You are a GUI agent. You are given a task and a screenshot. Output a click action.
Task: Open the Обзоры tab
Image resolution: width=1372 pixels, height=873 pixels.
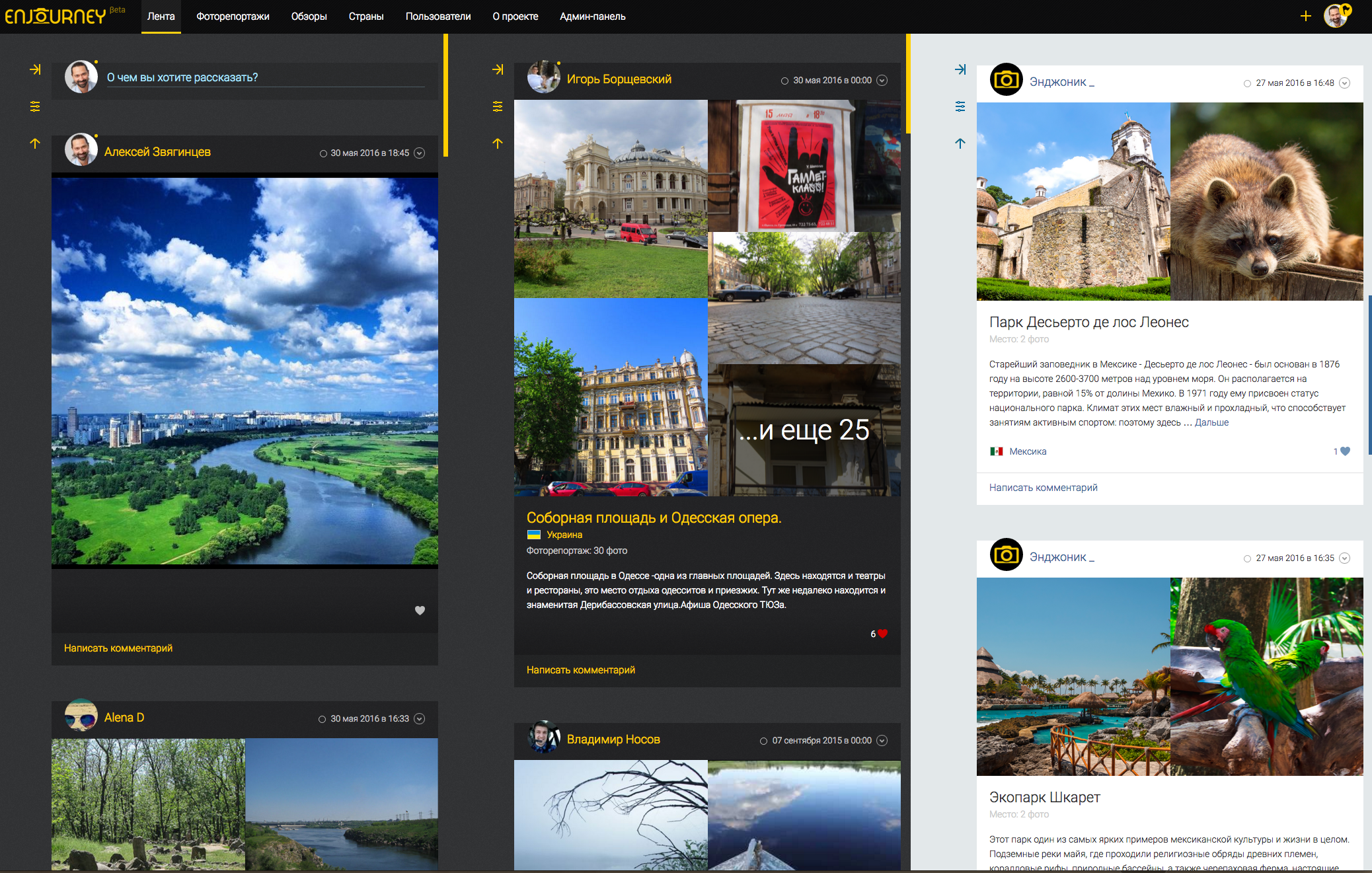click(309, 17)
